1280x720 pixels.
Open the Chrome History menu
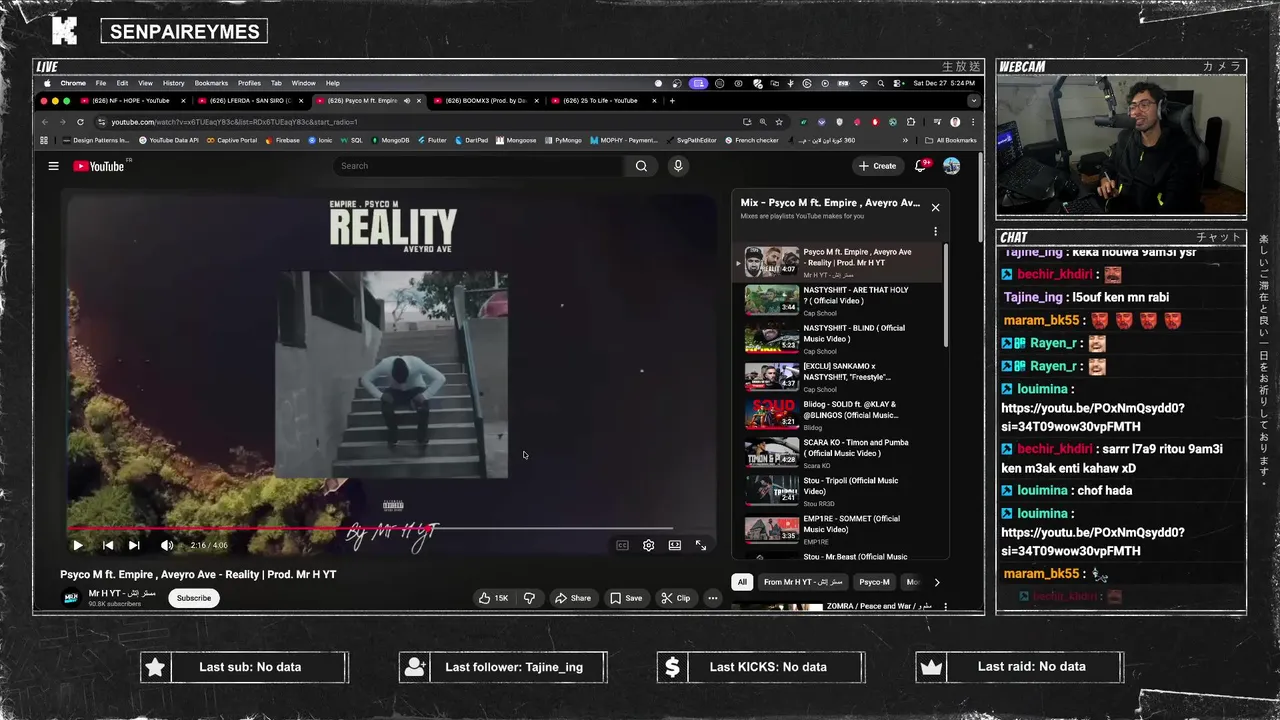coord(173,83)
